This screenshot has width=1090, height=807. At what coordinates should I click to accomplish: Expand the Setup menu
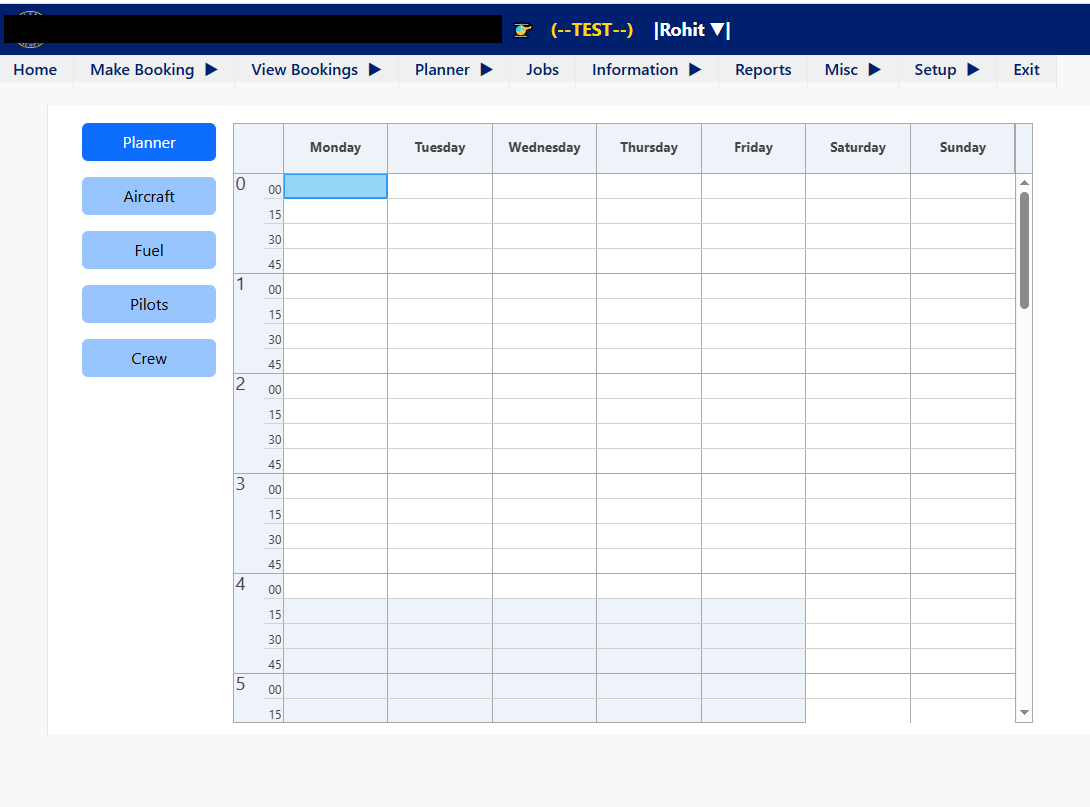(x=946, y=70)
